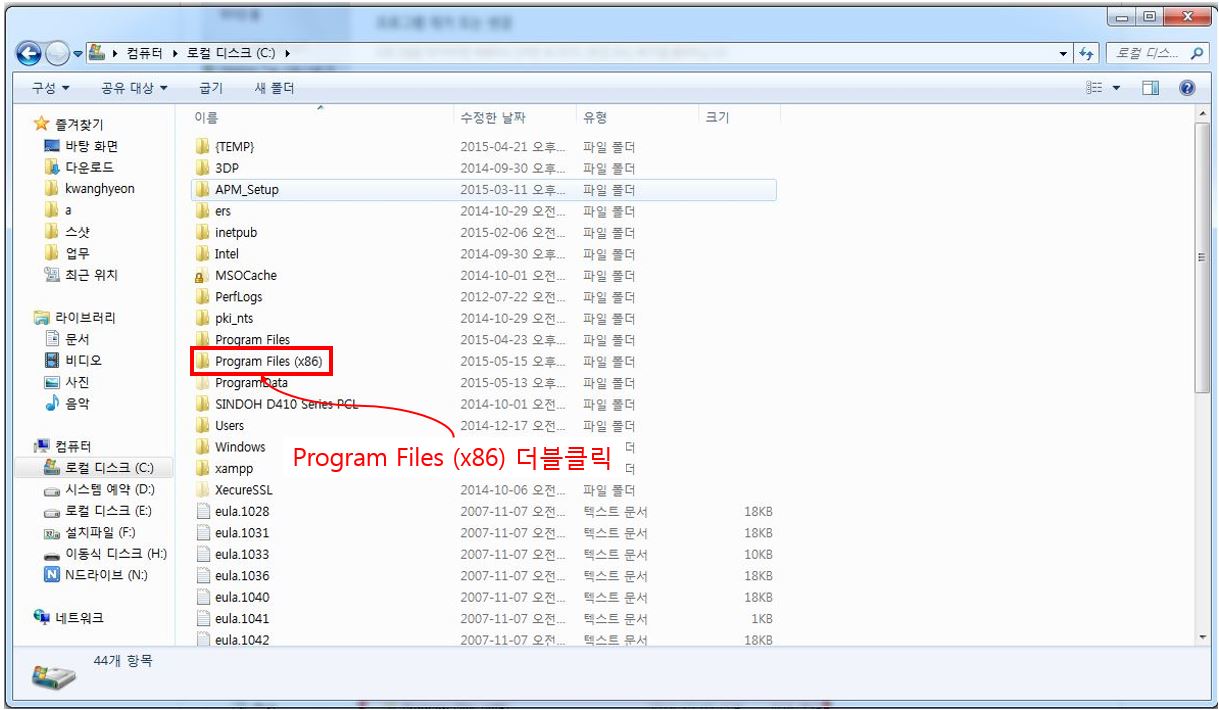This screenshot has height=710, width=1219.
Task: Sort files by 이름 column header
Action: (x=206, y=118)
